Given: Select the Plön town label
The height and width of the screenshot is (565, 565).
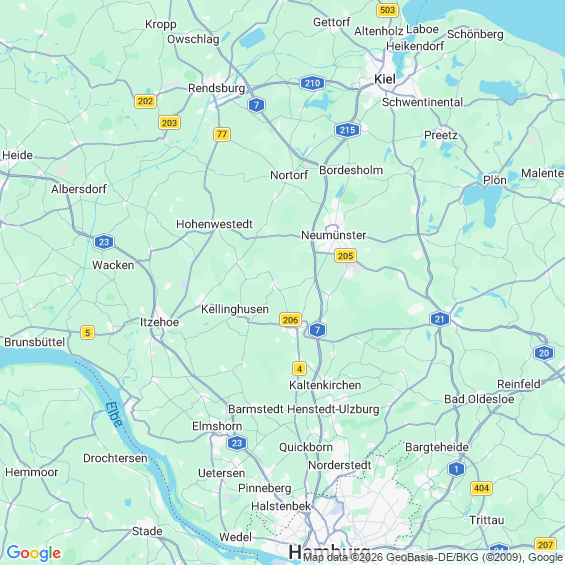Looking at the screenshot, I should 495,180.
